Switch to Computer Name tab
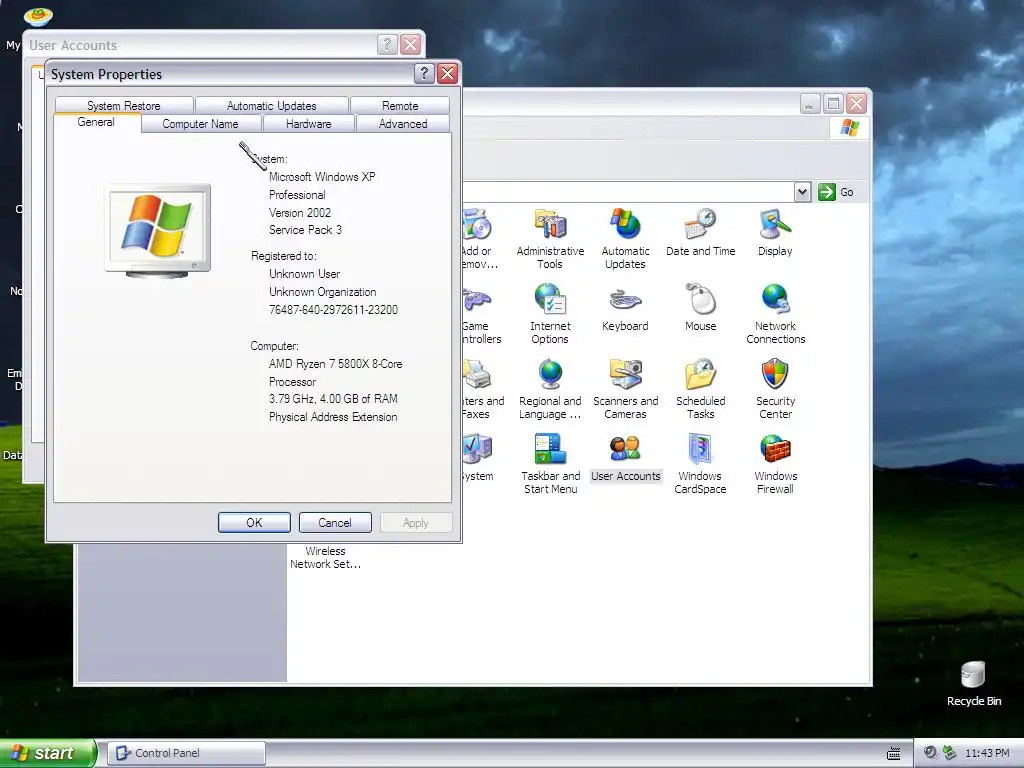Screen dimensions: 1024x768 pos(200,123)
